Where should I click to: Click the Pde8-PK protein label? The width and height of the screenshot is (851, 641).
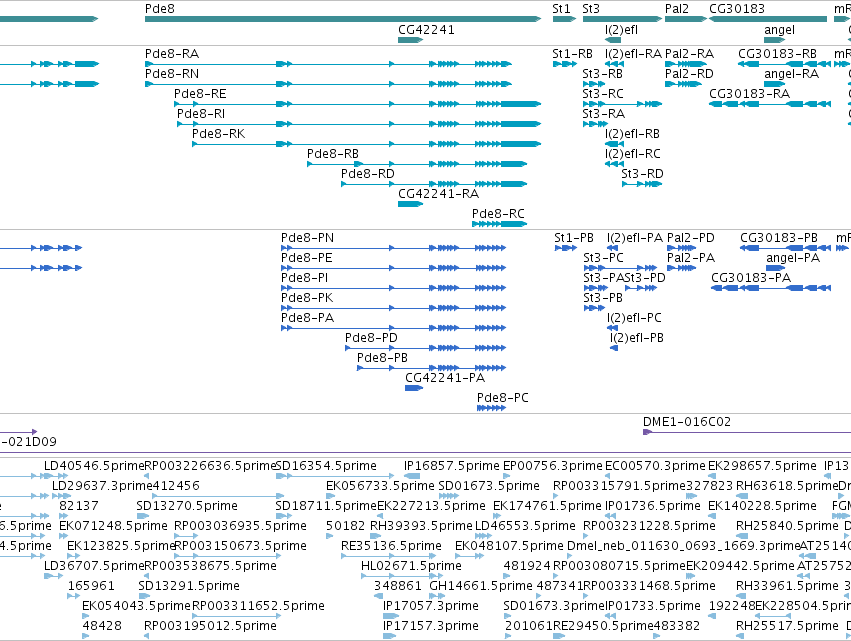(x=307, y=298)
